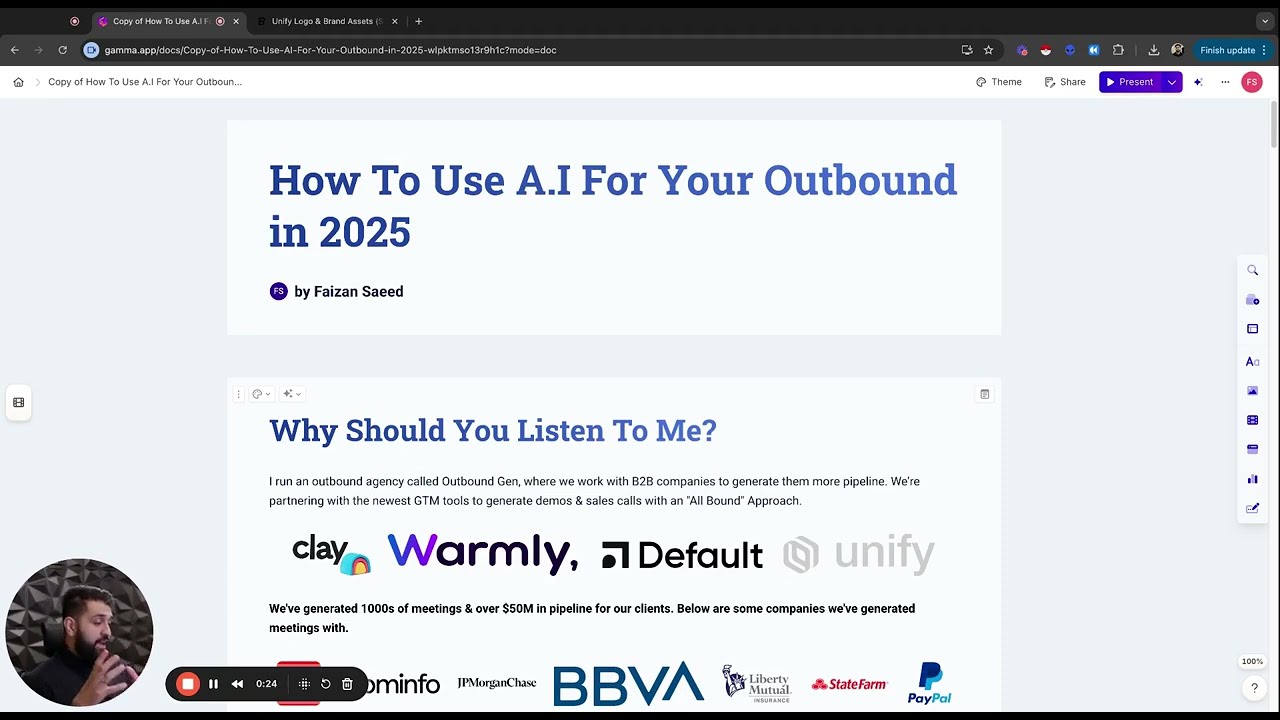Expand the card style palette dropdown
The image size is (1280, 720).
[261, 394]
